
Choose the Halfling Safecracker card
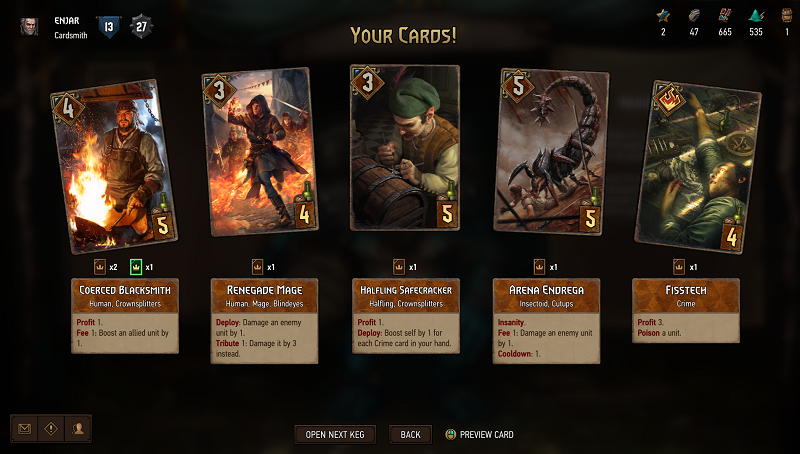(x=405, y=148)
